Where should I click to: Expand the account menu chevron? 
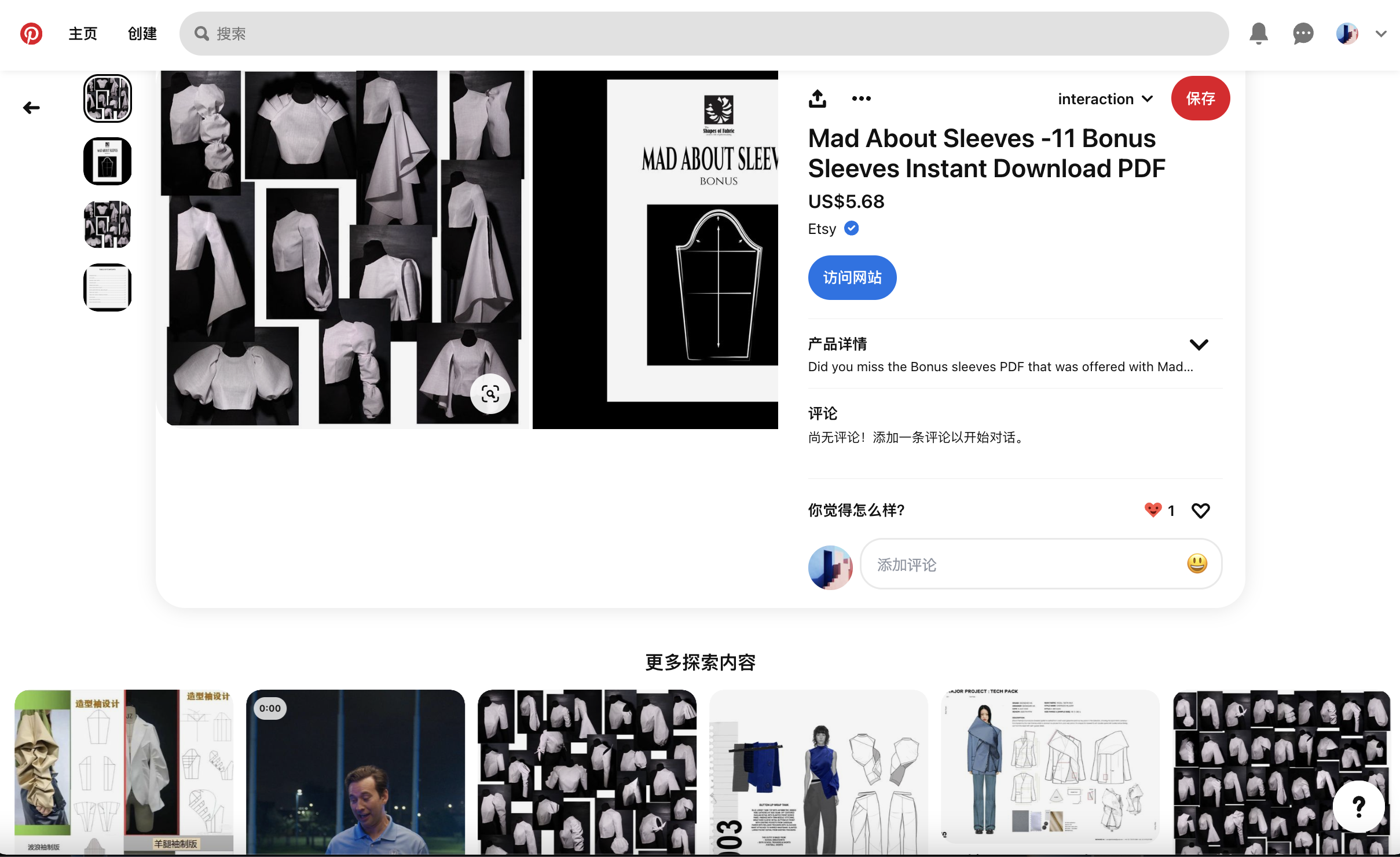click(1381, 34)
